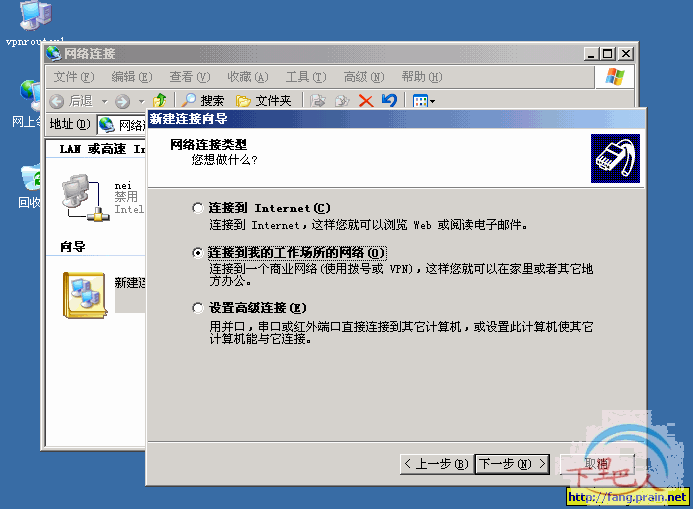Click the 搜索 toolbar icon

203,100
